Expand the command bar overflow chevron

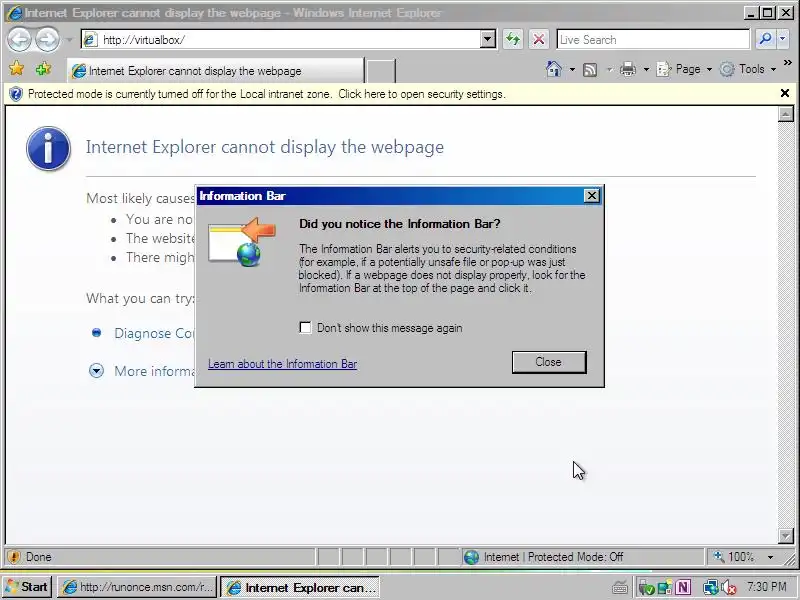787,63
